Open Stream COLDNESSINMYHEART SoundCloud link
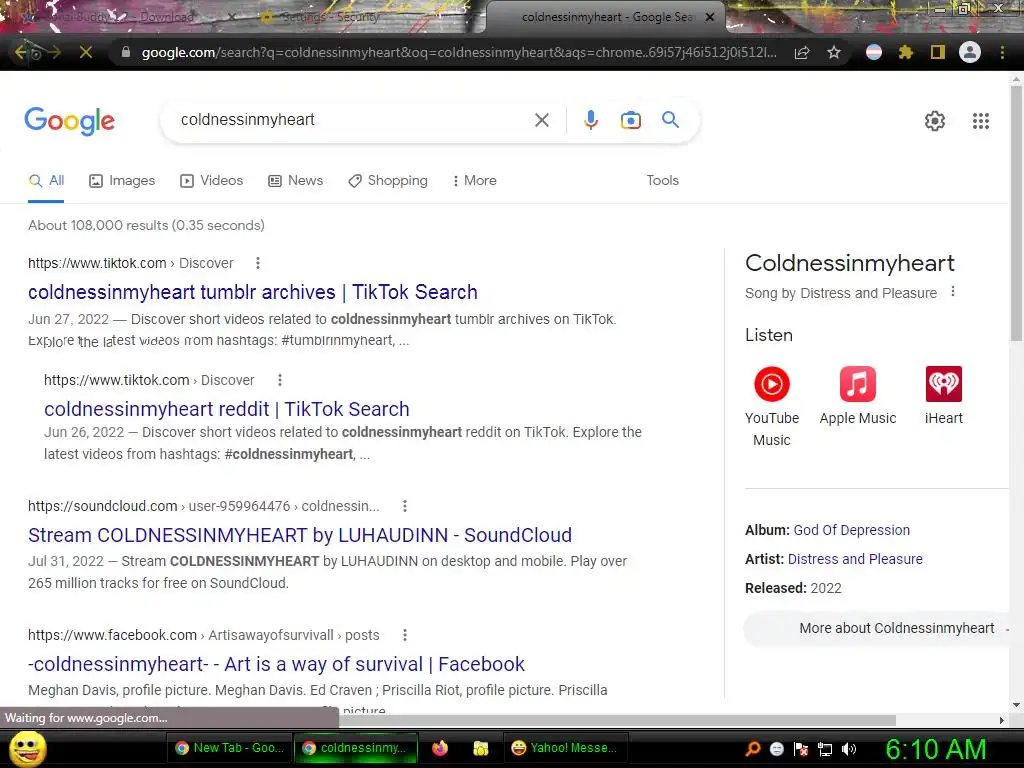 click(300, 535)
